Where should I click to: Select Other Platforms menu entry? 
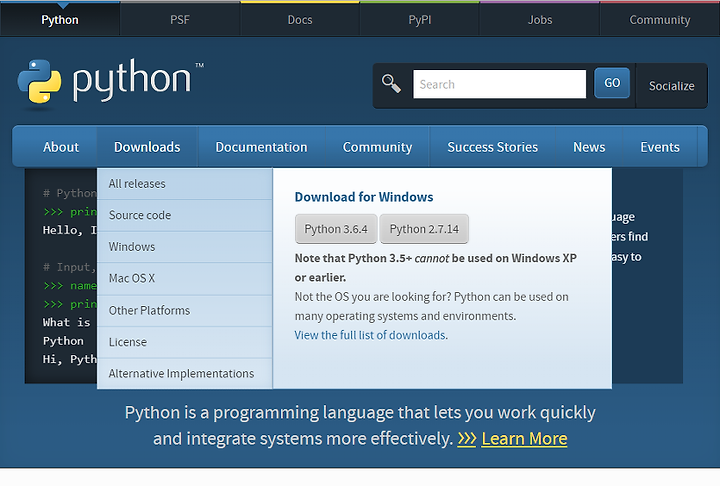[x=185, y=311]
